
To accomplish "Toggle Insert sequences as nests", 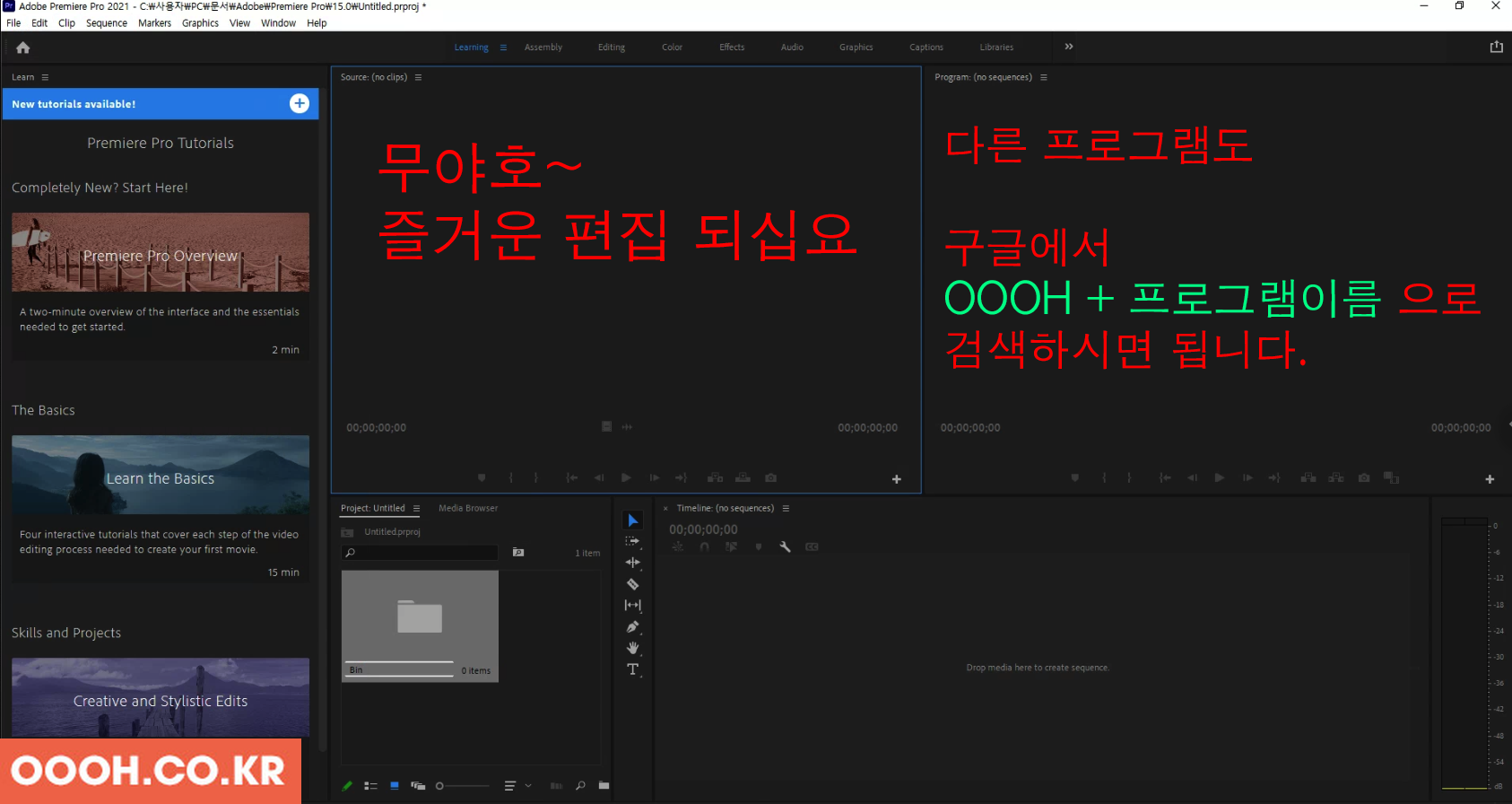I will [677, 546].
